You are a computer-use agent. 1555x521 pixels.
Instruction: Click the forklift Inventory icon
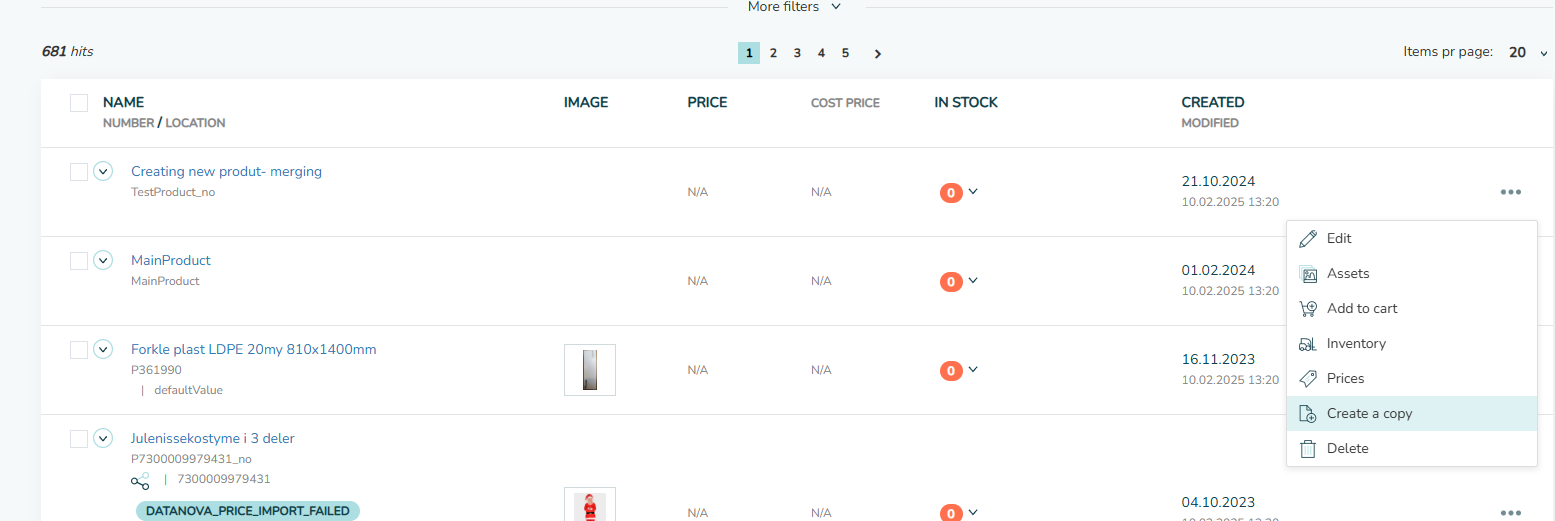pos(1307,343)
